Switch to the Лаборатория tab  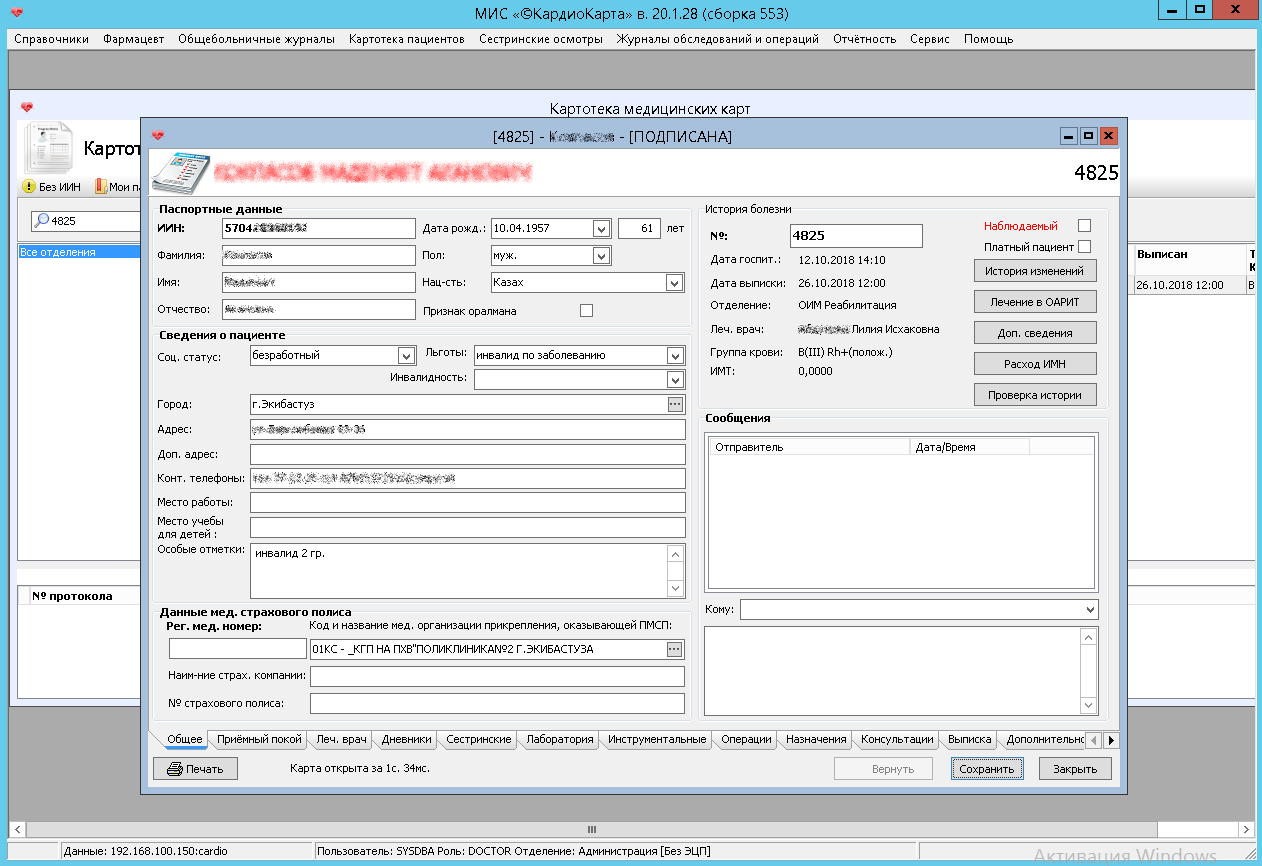coord(560,740)
